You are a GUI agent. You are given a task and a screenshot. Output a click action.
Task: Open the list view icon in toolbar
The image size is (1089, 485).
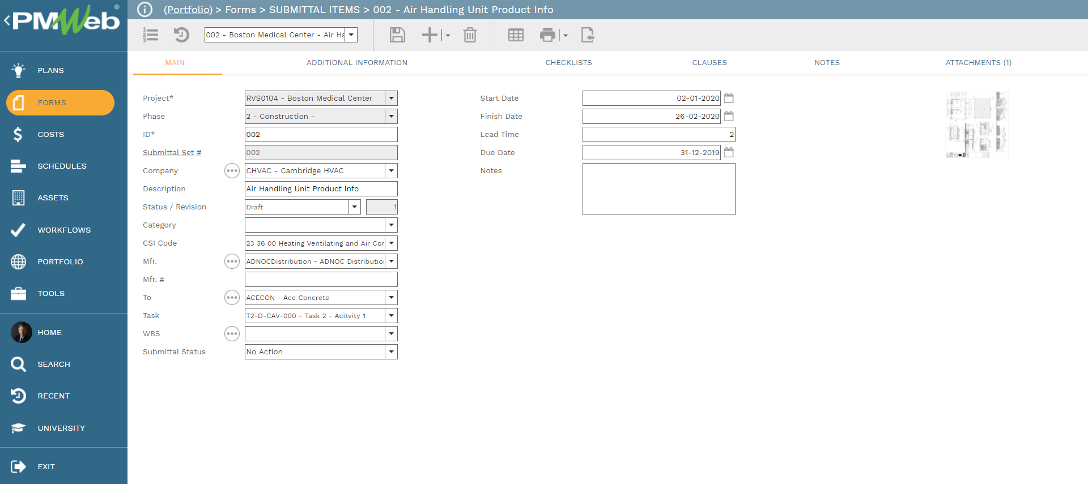pyautogui.click(x=150, y=35)
